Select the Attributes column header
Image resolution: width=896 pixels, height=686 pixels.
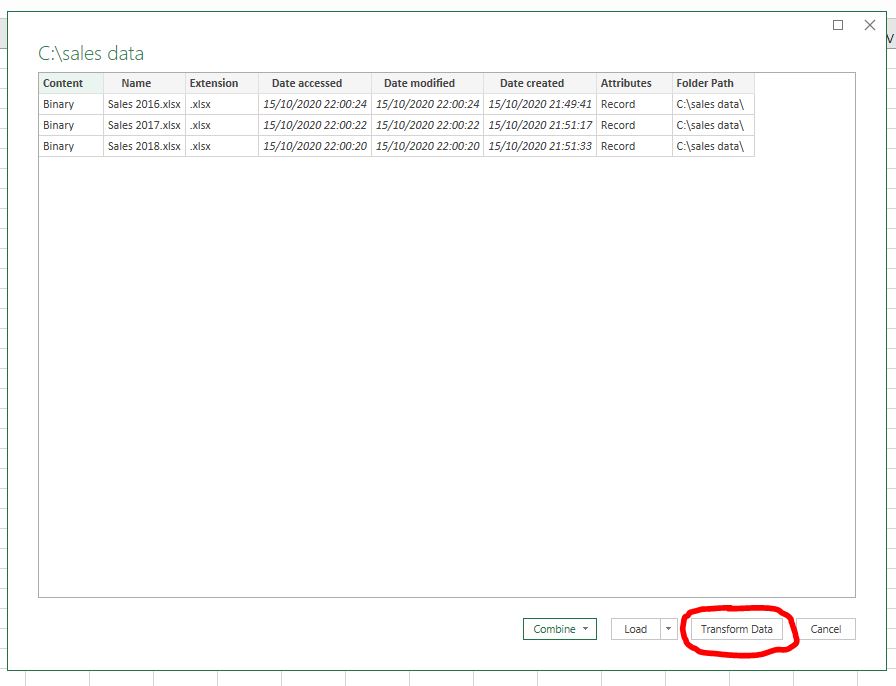(626, 83)
